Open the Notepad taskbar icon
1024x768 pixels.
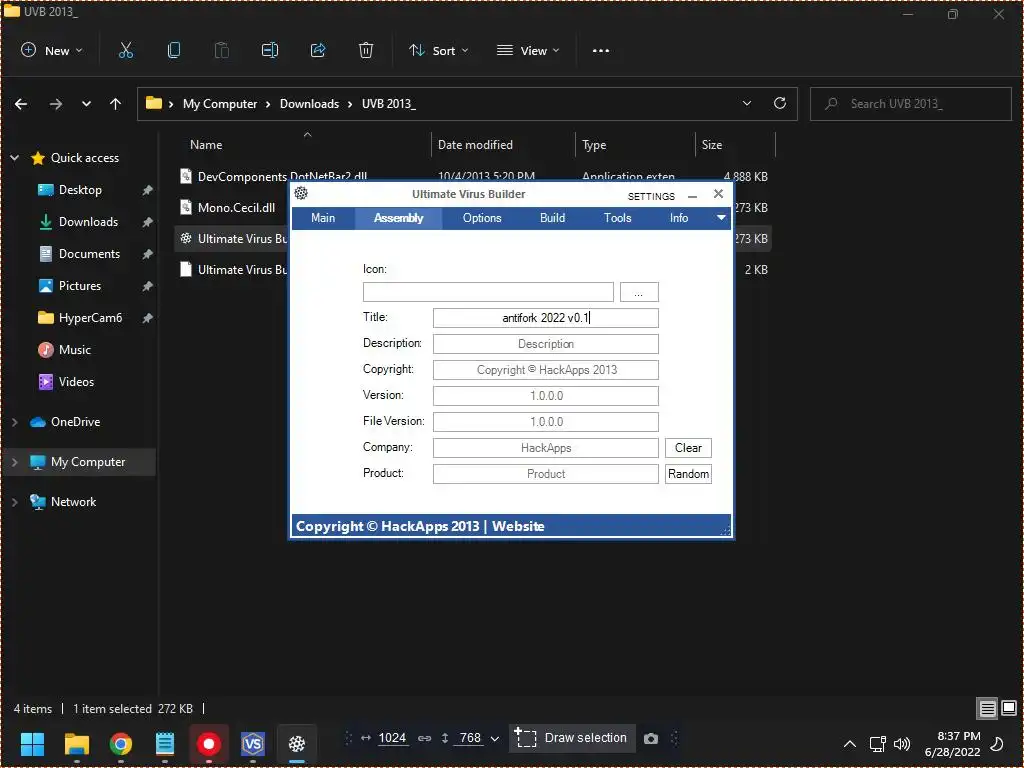coord(165,743)
